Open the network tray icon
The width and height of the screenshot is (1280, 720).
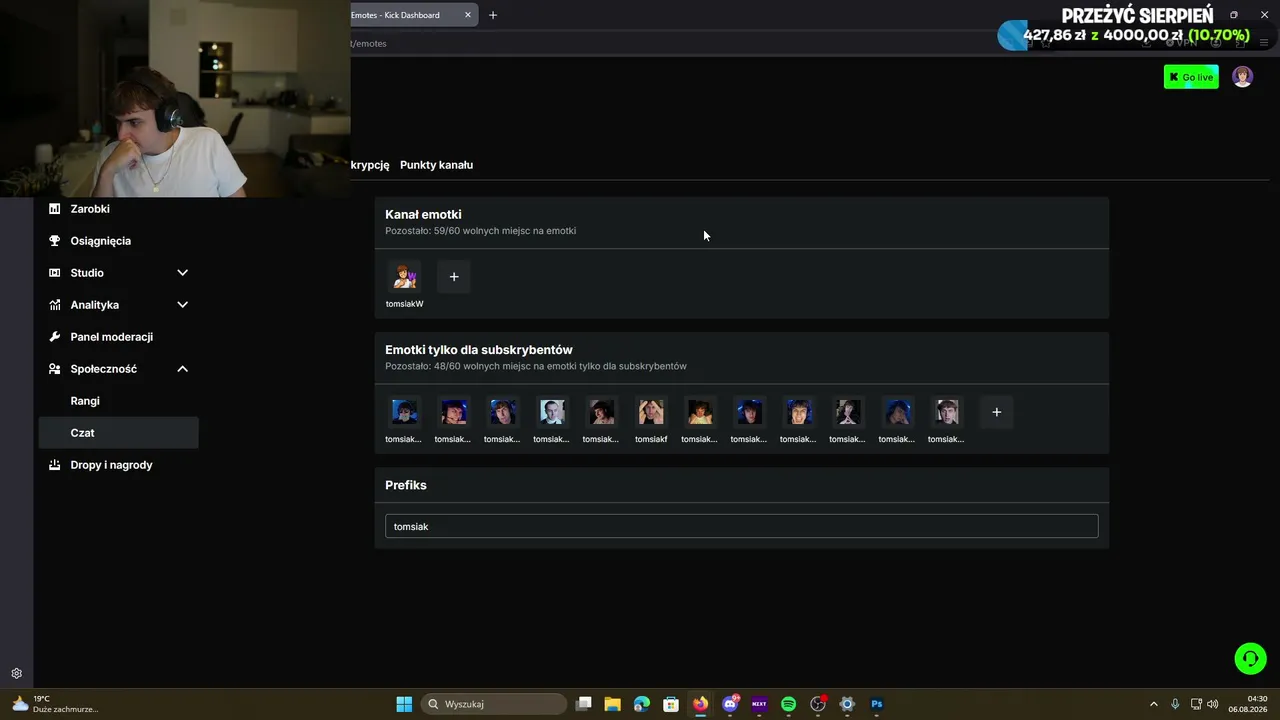(x=1196, y=704)
